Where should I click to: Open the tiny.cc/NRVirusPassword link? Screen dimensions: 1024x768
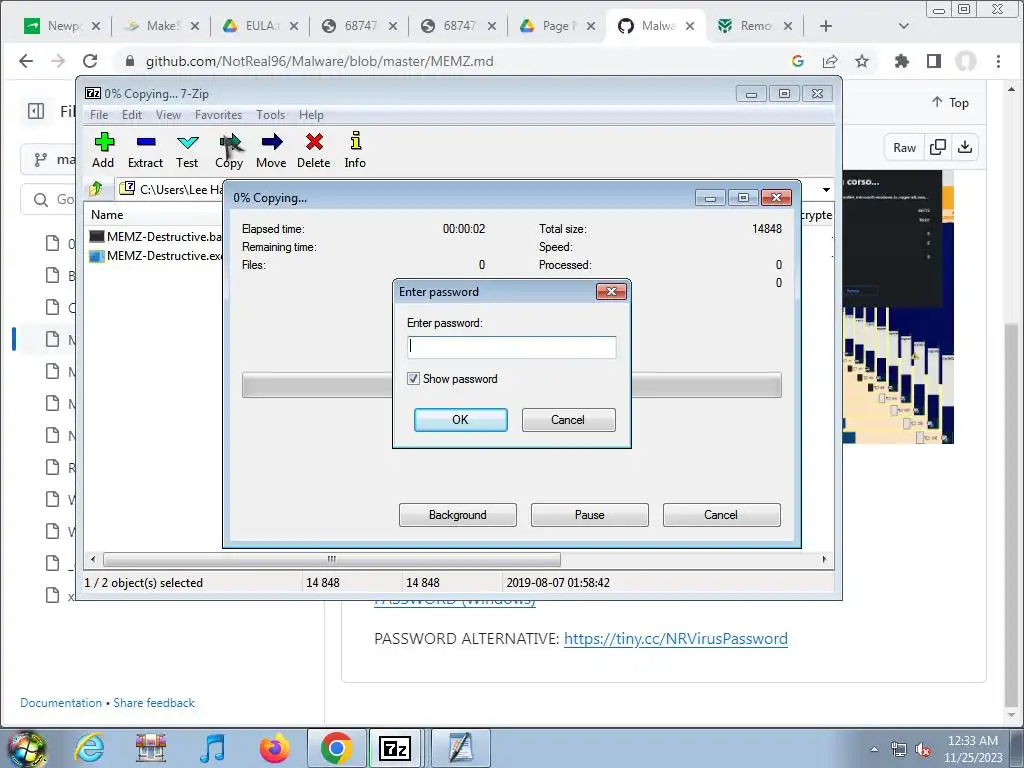tap(675, 639)
